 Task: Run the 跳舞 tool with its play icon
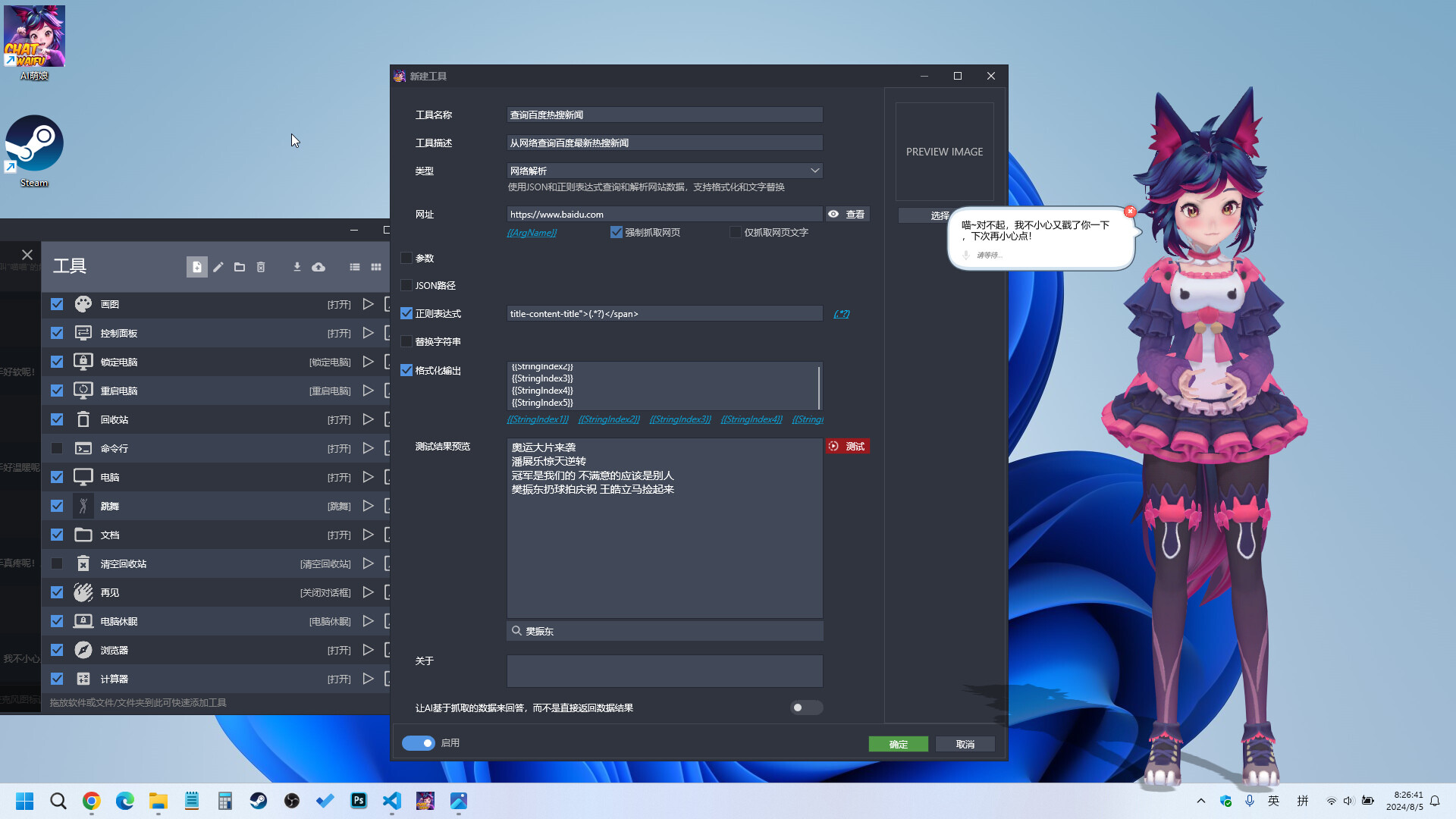[369, 506]
